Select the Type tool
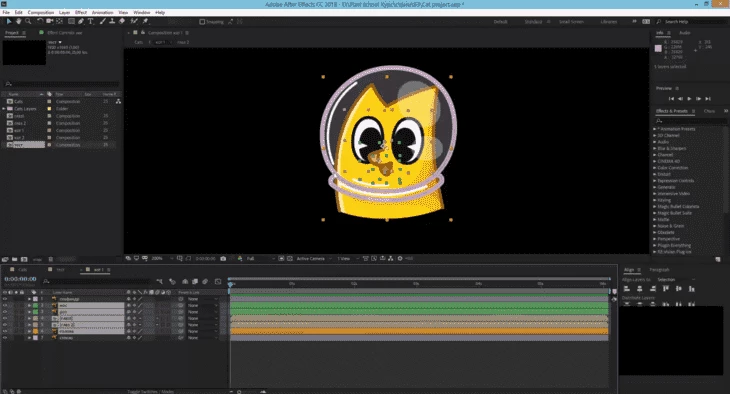Viewport: 730px width, 394px height. [x=91, y=21]
